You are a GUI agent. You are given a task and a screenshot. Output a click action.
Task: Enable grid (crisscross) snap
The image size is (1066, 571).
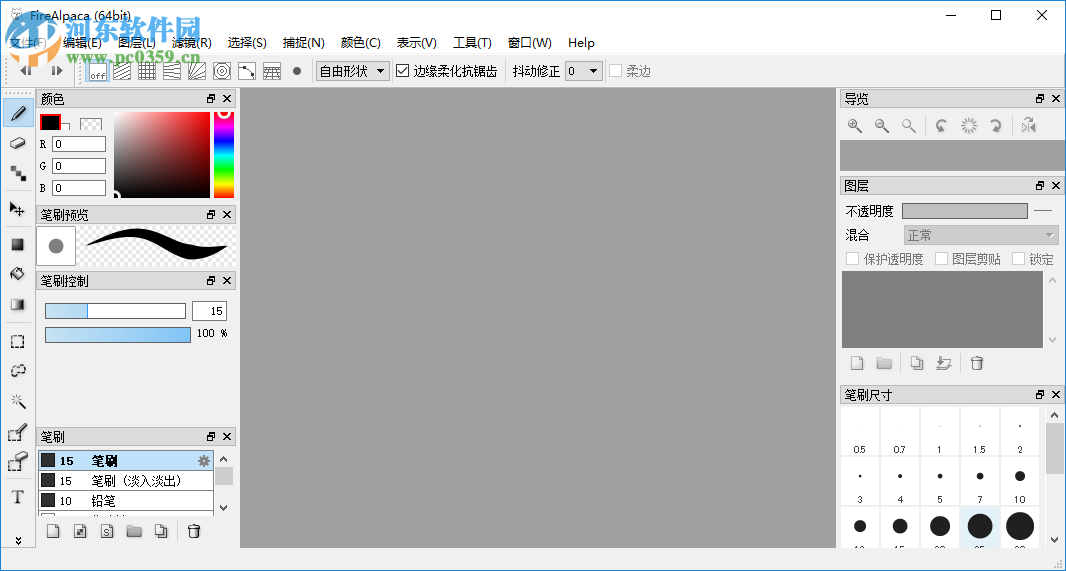point(147,71)
